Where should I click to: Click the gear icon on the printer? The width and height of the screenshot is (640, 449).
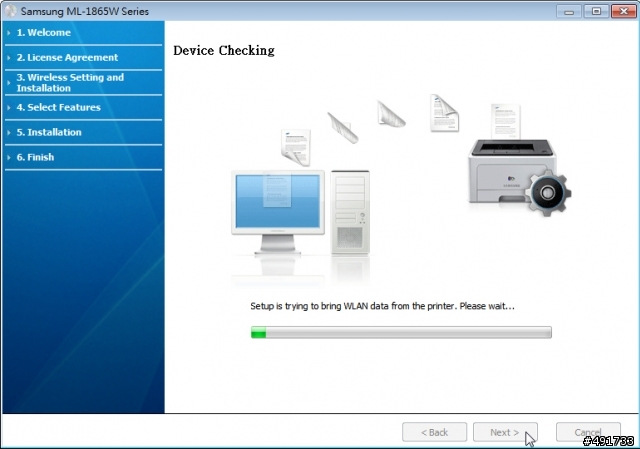pos(548,192)
